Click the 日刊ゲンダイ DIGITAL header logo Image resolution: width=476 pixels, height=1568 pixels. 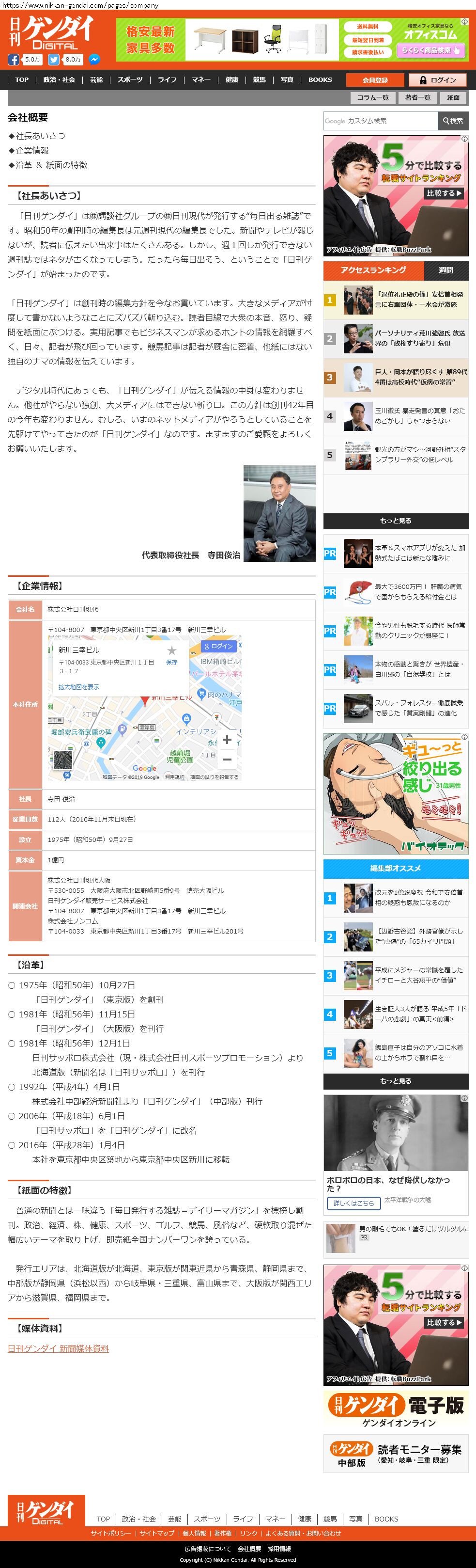(x=51, y=33)
